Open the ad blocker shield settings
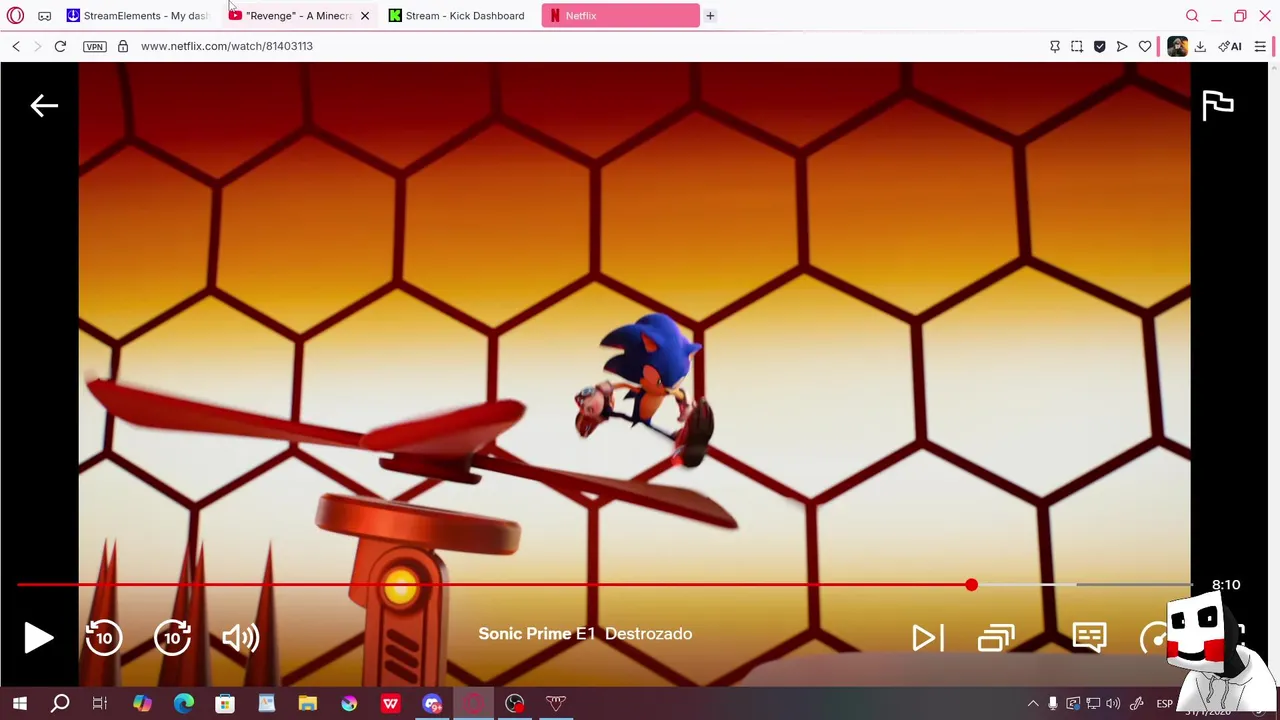1280x720 pixels. (x=1100, y=46)
